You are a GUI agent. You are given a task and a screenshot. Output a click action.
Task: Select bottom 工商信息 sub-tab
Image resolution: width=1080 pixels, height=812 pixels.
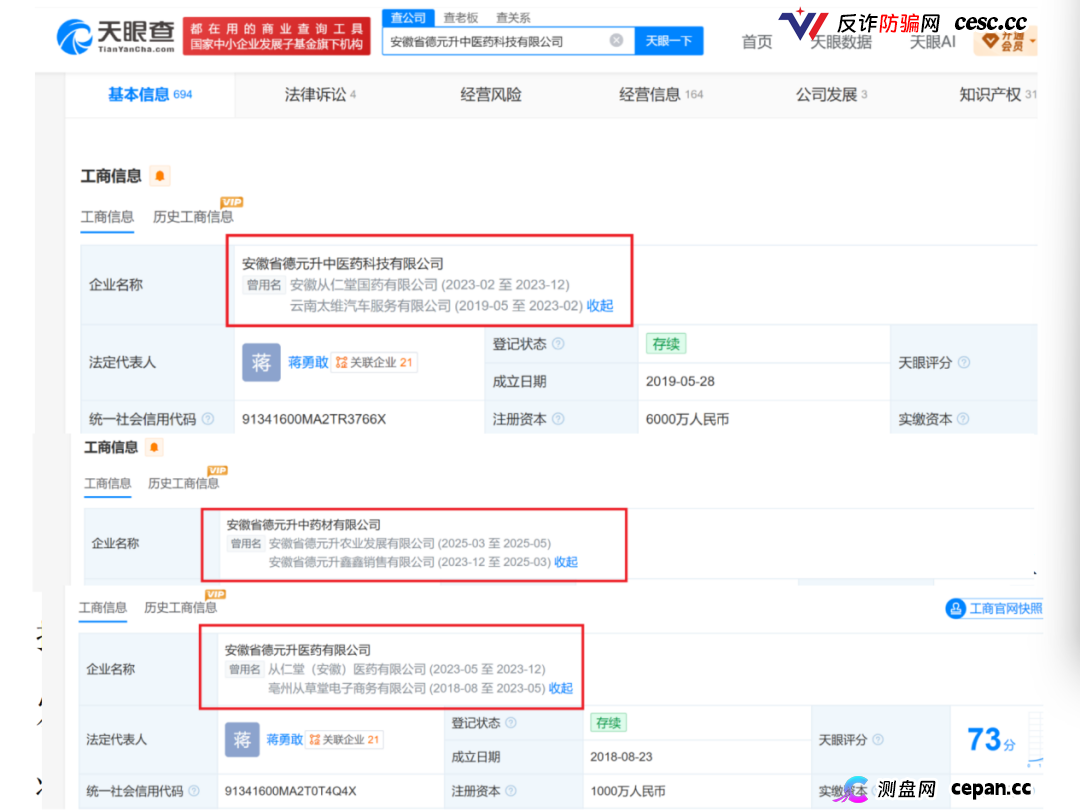pyautogui.click(x=103, y=607)
